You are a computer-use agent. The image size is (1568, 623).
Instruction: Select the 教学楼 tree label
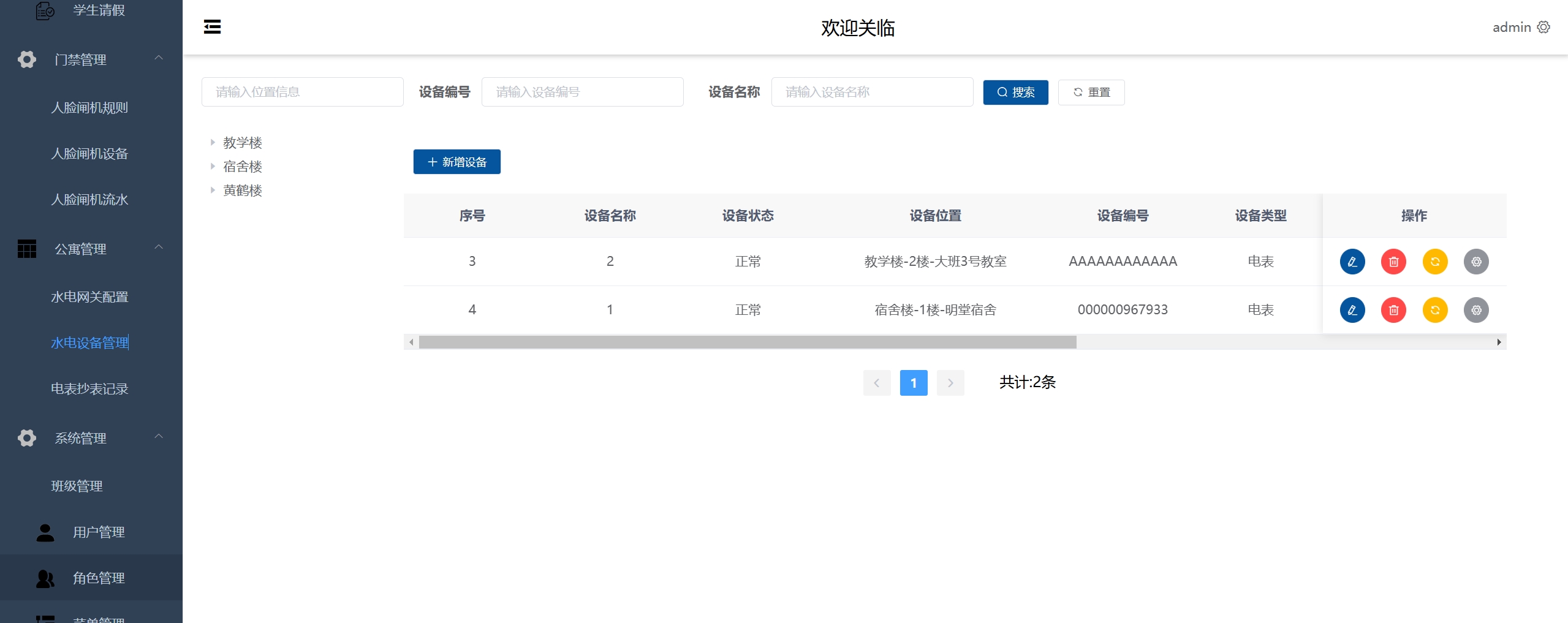[243, 143]
